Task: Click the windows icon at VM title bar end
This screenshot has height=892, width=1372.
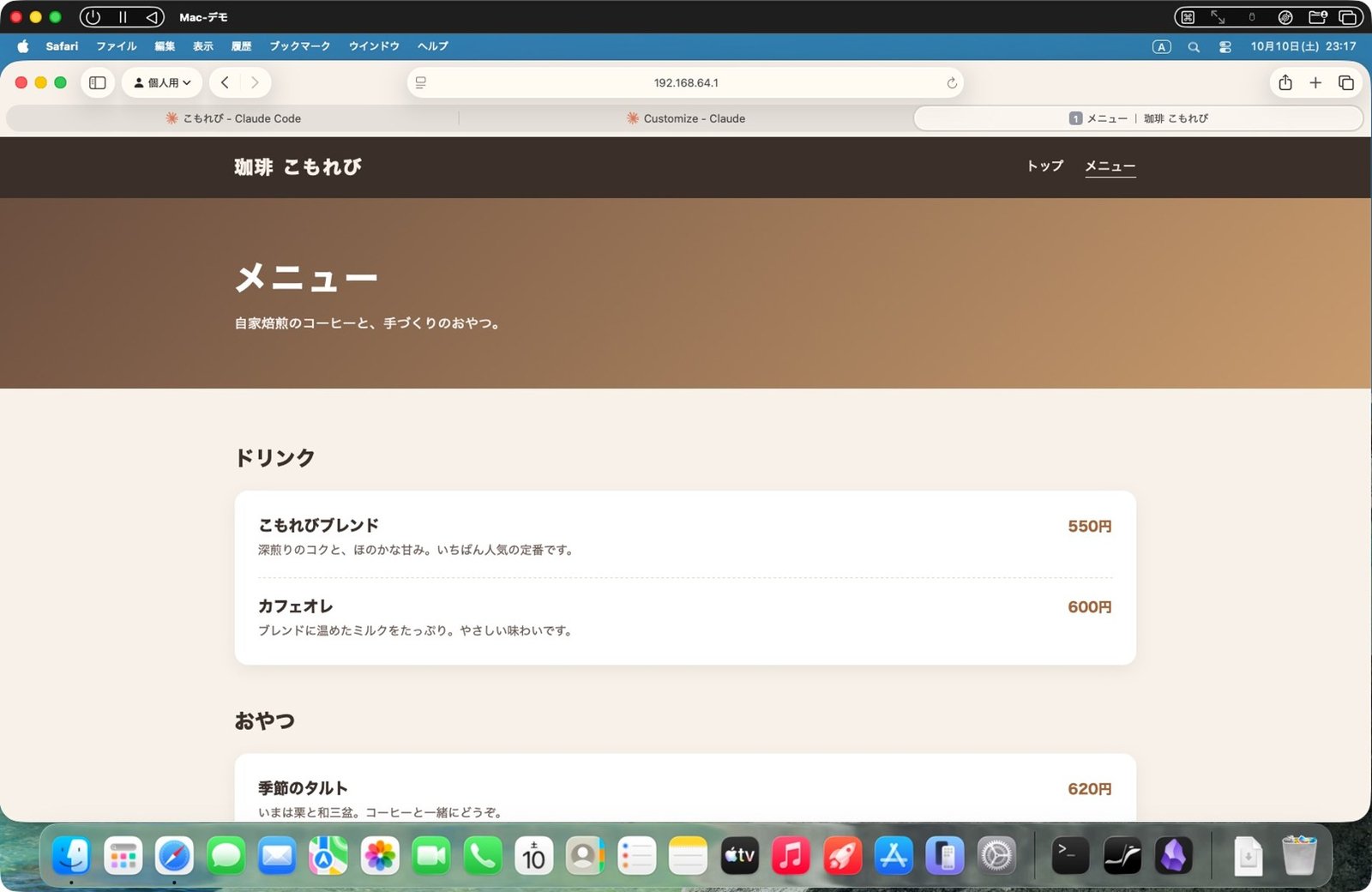Action: [1348, 17]
